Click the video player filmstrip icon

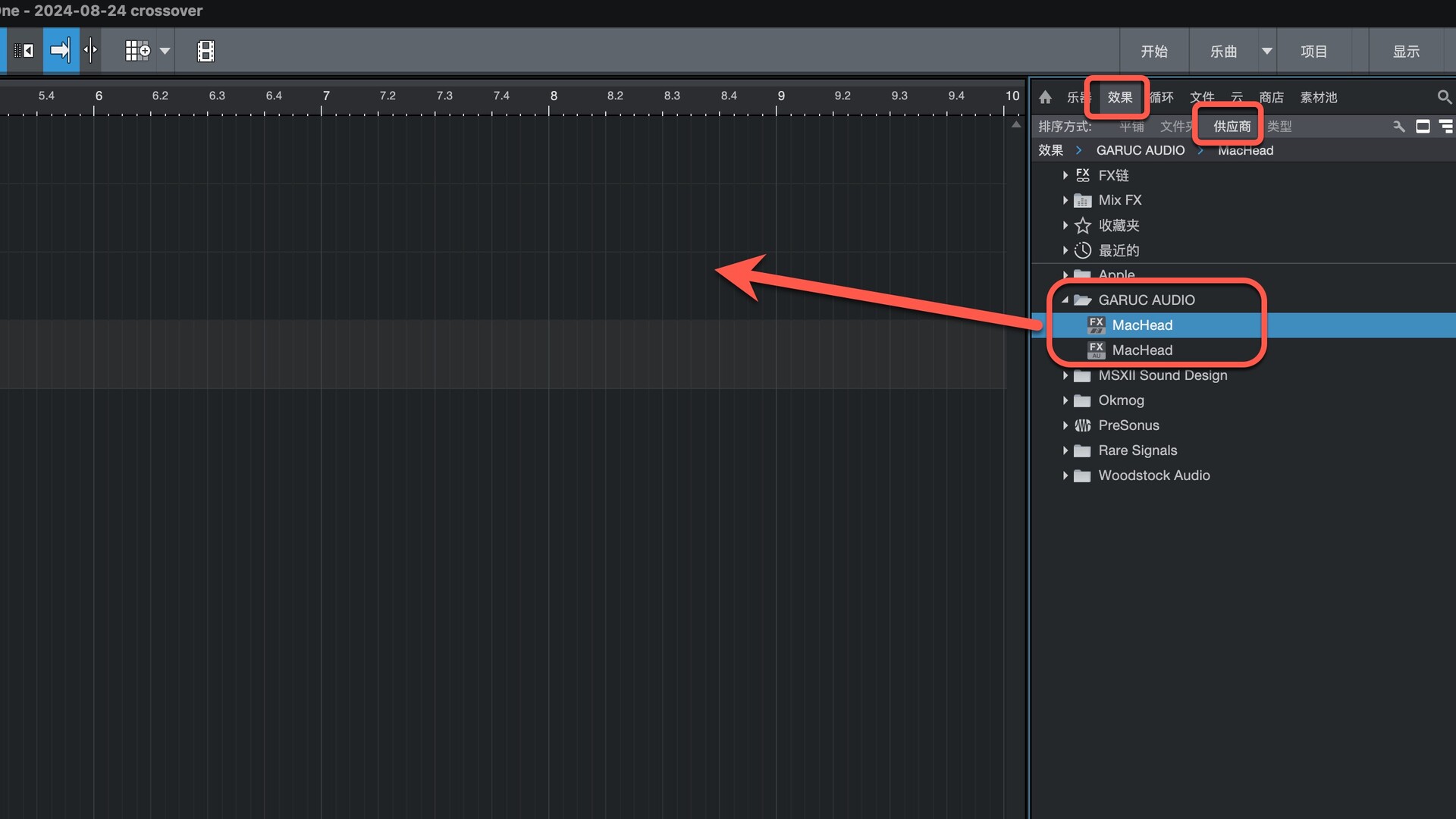(x=206, y=51)
